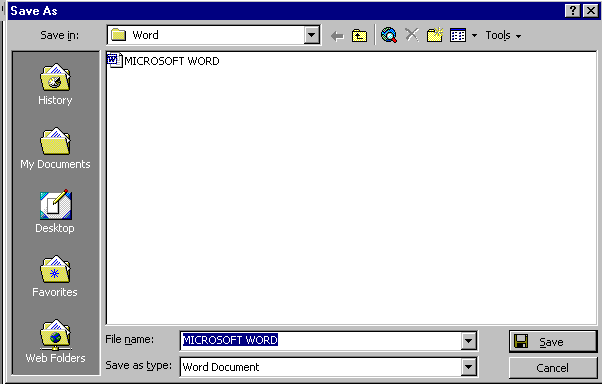Expand the Views dropdown arrow
The height and width of the screenshot is (384, 602).
pos(475,36)
